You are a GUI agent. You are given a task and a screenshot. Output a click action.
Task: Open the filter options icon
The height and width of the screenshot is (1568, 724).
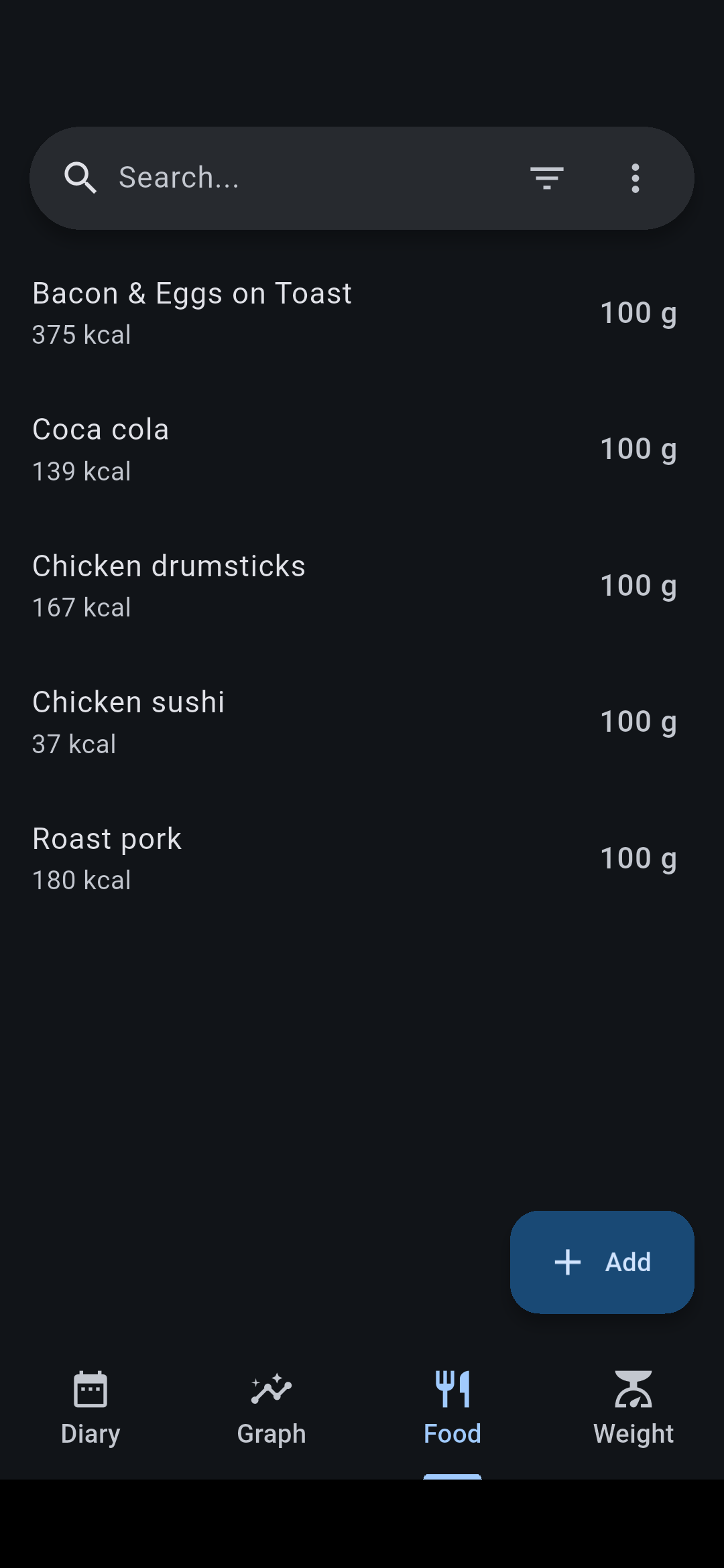click(x=547, y=178)
